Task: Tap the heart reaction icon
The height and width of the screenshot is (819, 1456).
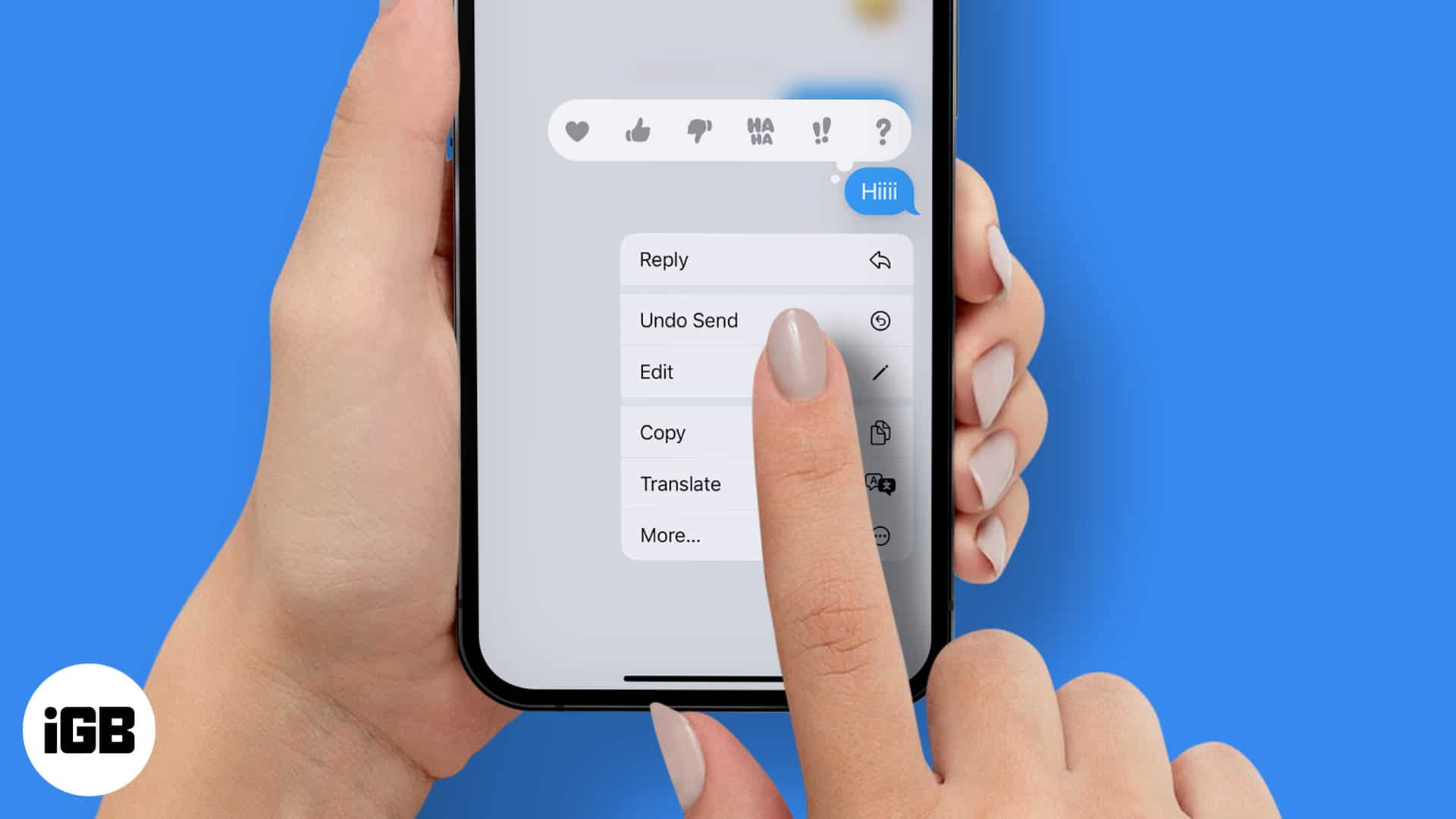Action: 577,131
